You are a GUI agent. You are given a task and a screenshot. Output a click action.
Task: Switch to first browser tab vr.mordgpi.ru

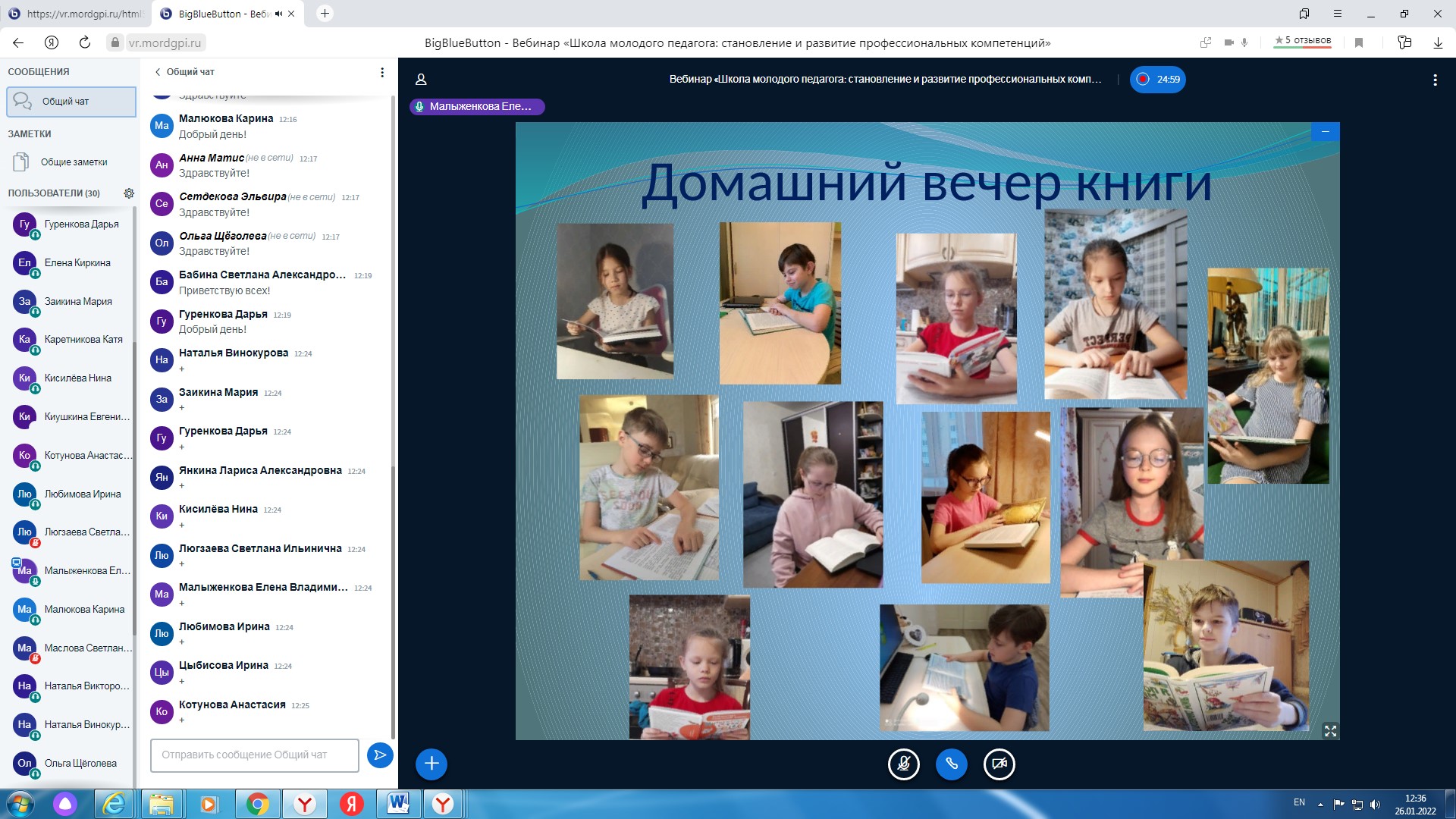(x=76, y=14)
